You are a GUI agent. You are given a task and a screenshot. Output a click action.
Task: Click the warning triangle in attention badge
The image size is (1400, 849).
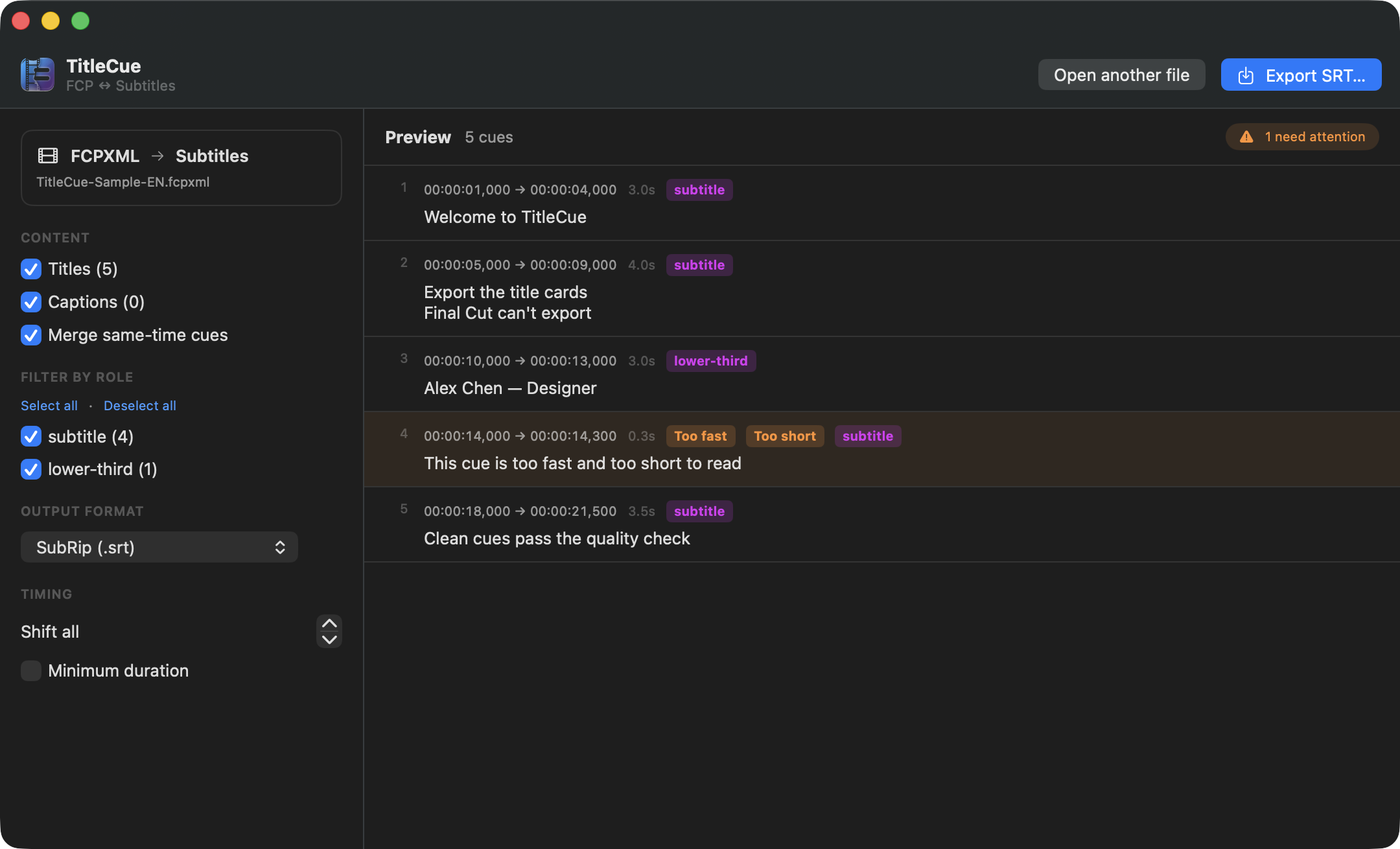click(1246, 137)
